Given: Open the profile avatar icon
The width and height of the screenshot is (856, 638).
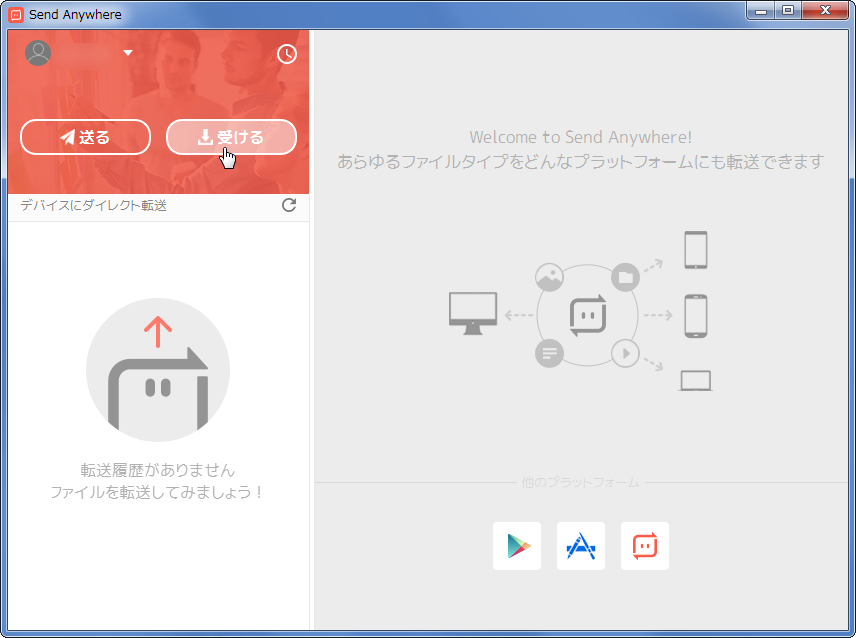Looking at the screenshot, I should 38,52.
